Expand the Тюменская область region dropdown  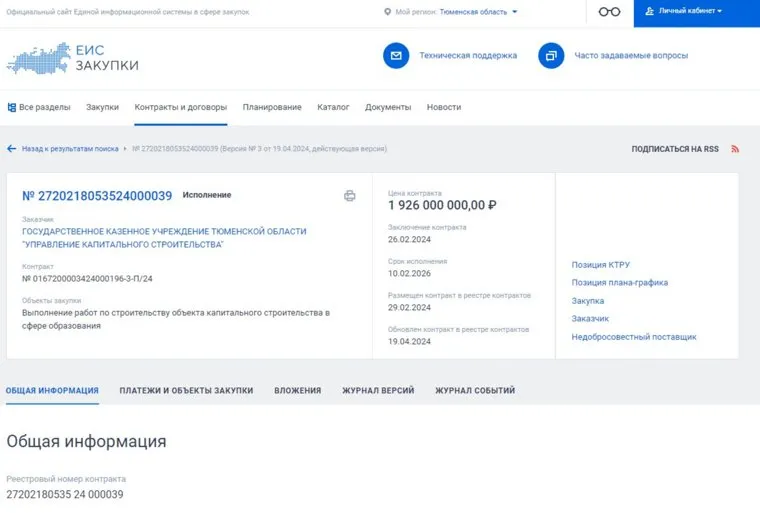coord(479,12)
